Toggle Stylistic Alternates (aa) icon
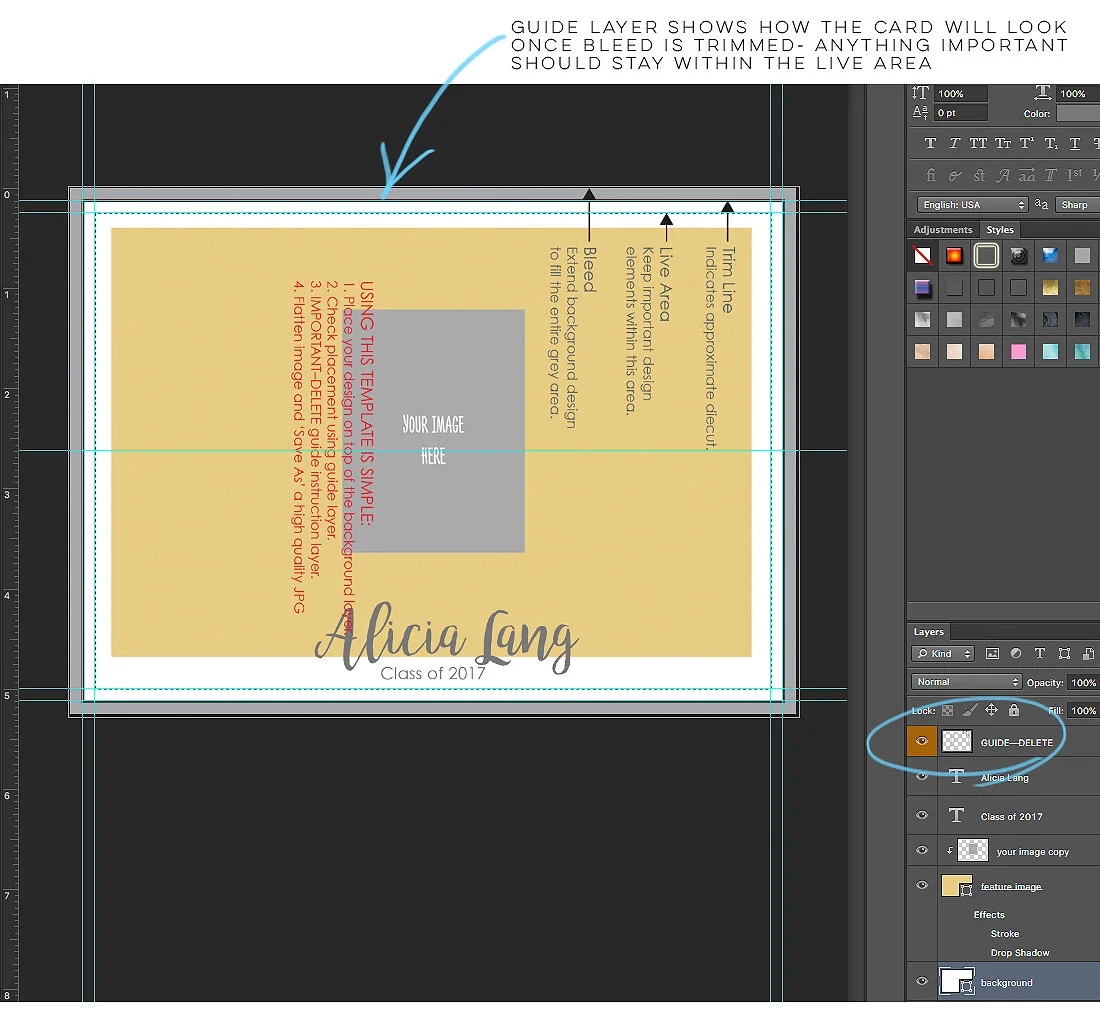Image resolution: width=1100 pixels, height=1028 pixels. (1027, 175)
